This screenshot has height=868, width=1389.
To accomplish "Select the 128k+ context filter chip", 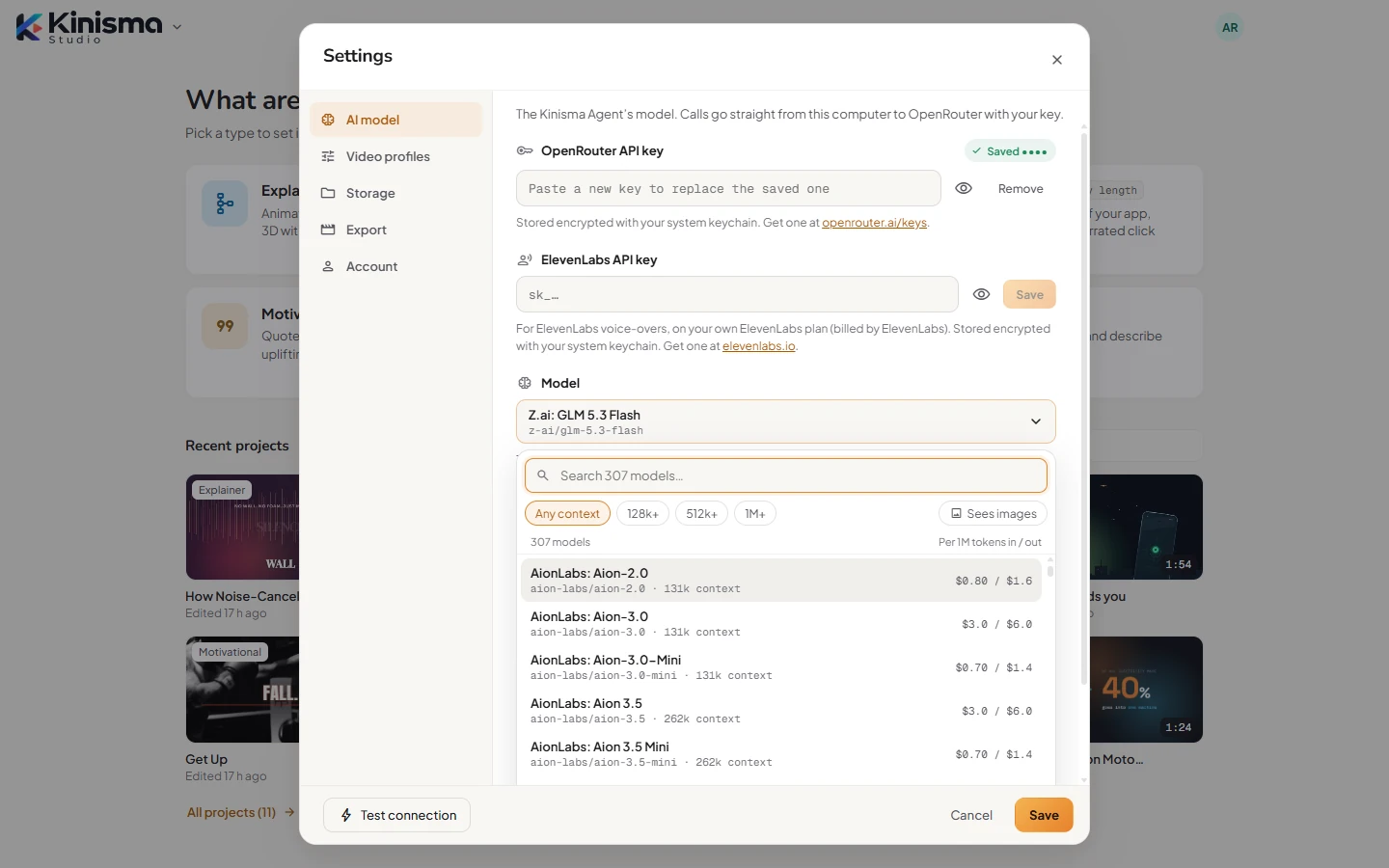I will [642, 514].
